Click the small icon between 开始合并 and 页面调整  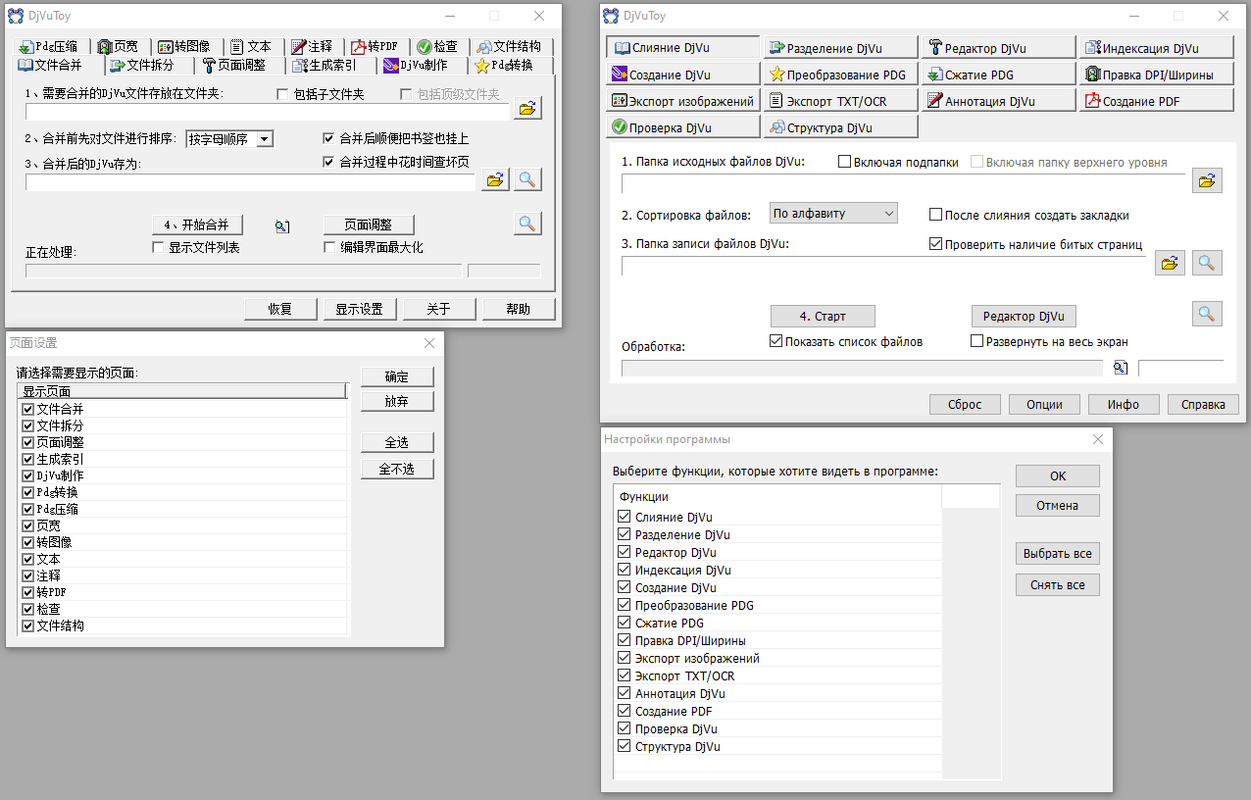click(x=282, y=227)
